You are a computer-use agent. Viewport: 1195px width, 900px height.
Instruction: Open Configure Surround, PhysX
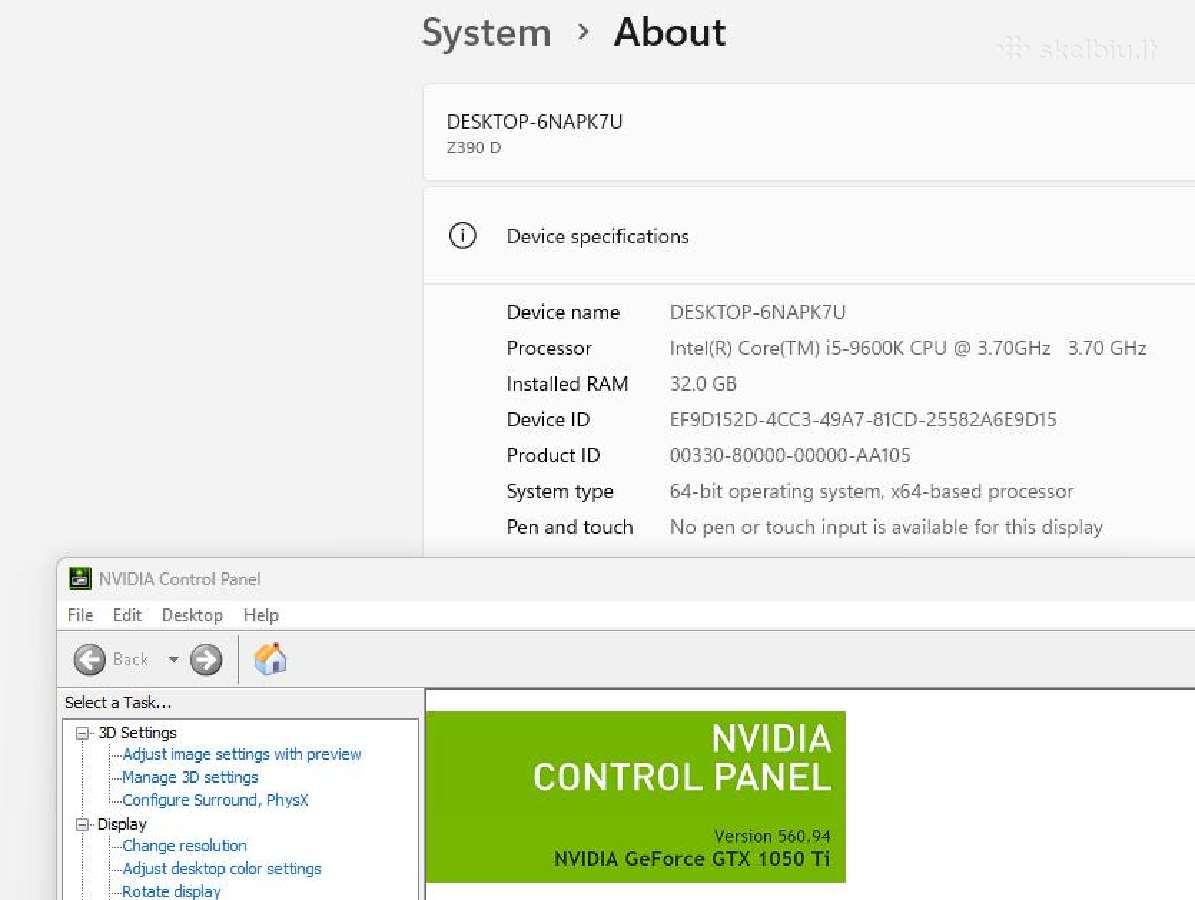(215, 800)
